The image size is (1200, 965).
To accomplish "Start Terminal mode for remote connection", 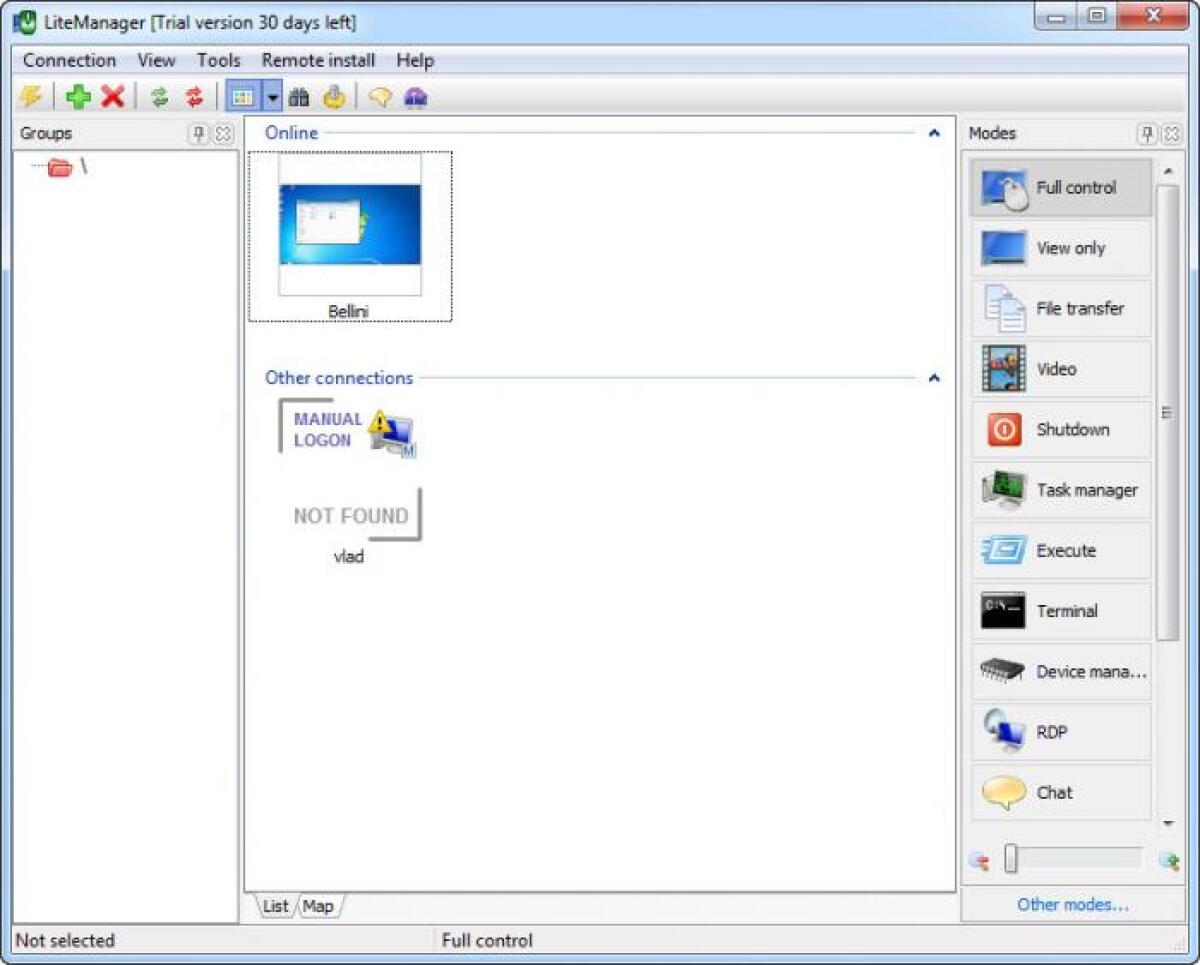I will point(1060,611).
